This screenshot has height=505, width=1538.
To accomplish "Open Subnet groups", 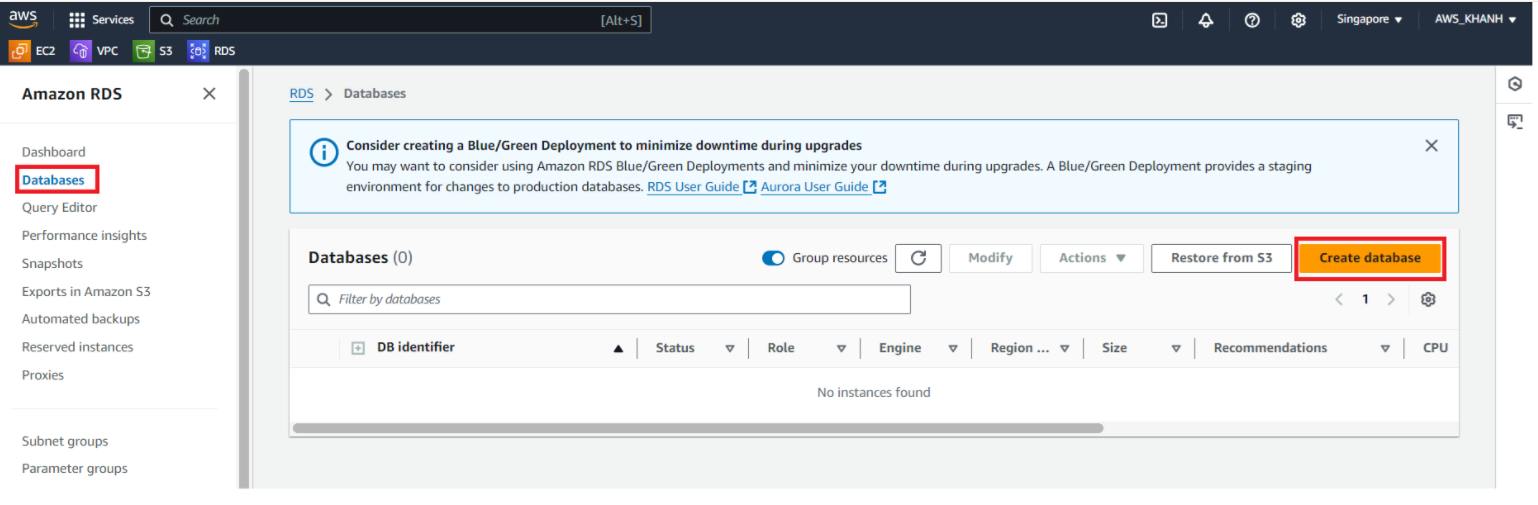I will 65,441.
